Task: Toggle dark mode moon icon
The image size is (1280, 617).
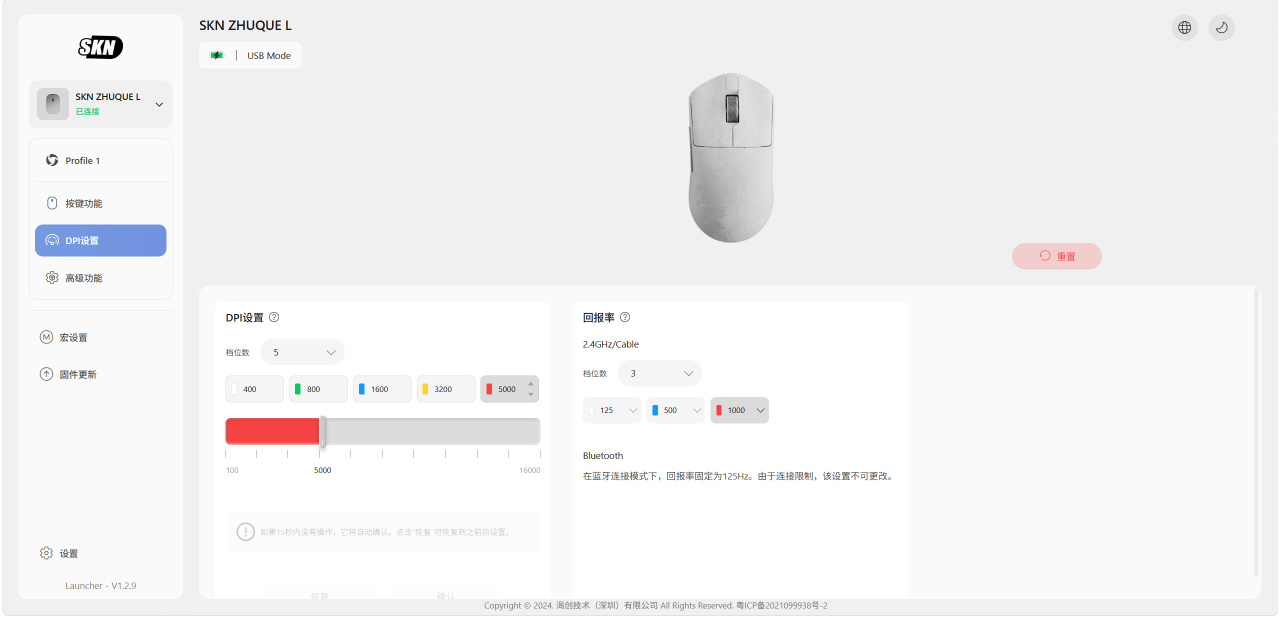Action: point(1221,28)
